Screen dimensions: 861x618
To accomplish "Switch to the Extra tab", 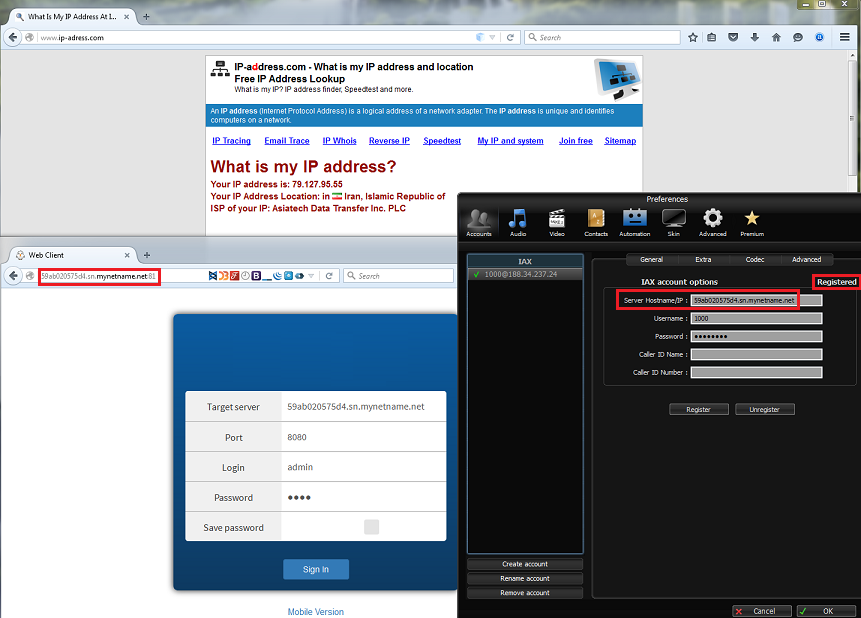I will click(x=703, y=260).
